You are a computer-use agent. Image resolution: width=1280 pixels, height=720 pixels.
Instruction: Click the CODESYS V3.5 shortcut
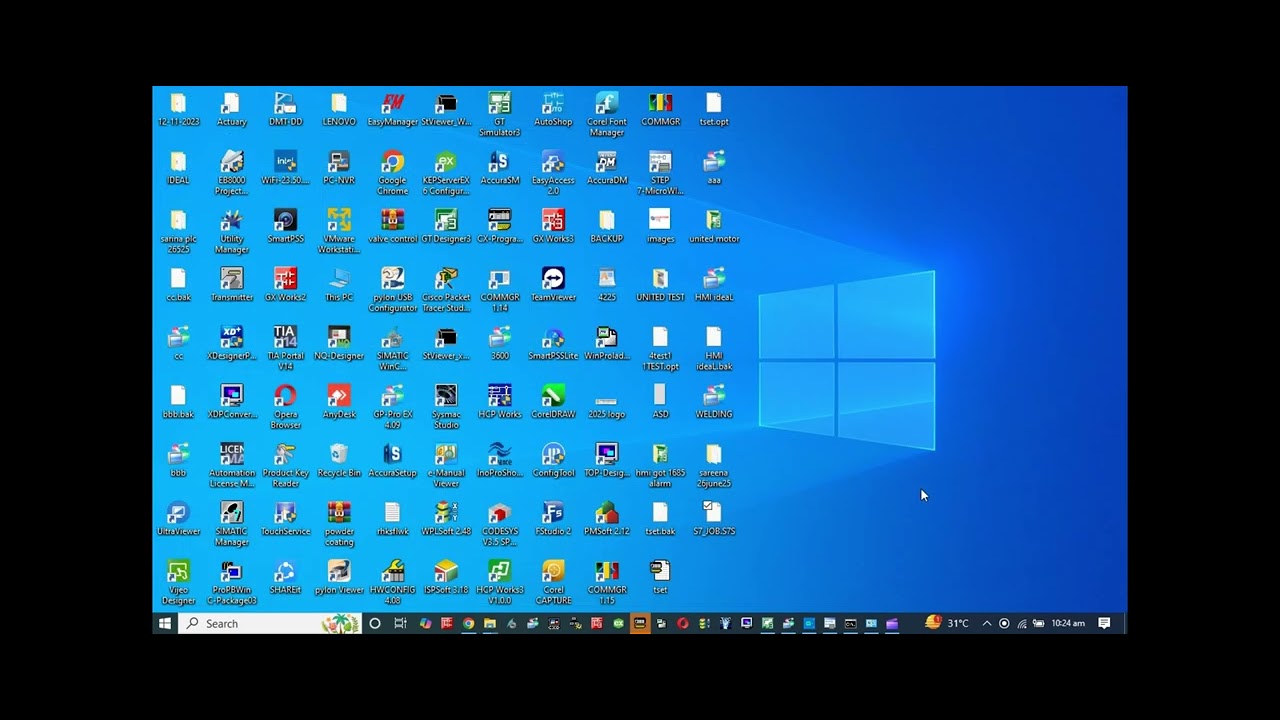click(x=499, y=524)
